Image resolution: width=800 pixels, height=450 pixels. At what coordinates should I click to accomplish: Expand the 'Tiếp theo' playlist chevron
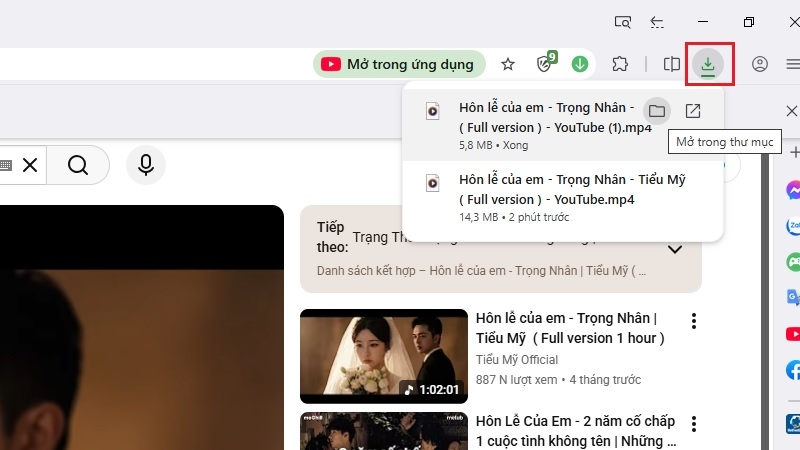pyautogui.click(x=675, y=249)
